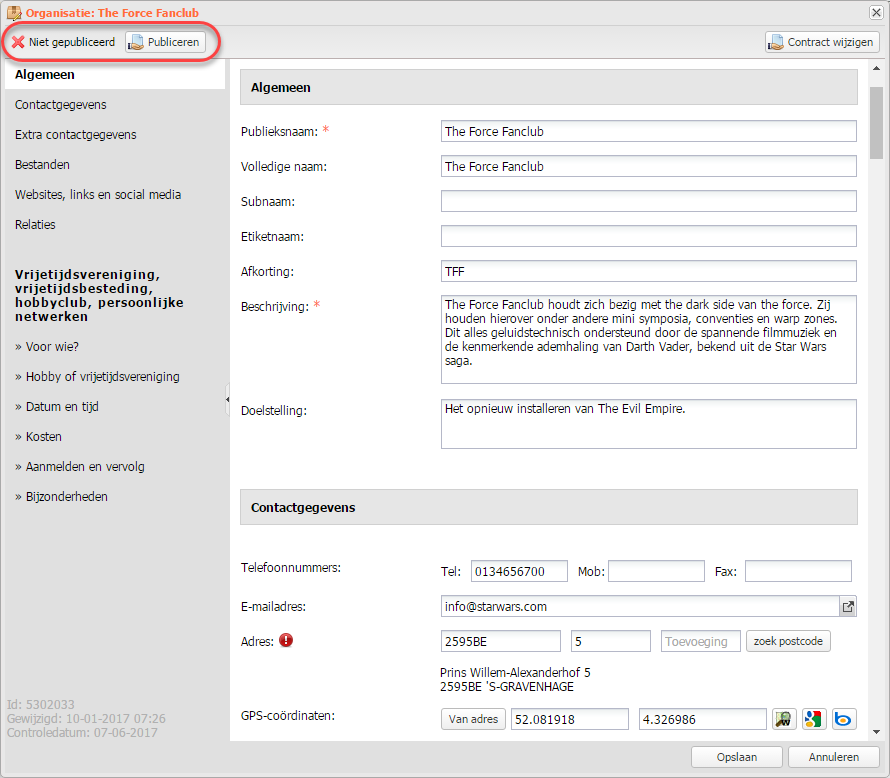This screenshot has width=890, height=778.
Task: Click the Contactgegevens section header in the form
Action: (548, 507)
